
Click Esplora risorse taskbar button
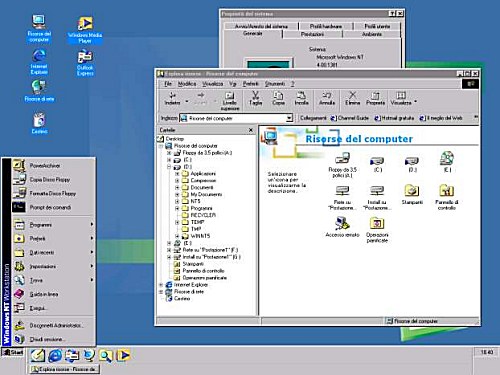pos(64,369)
